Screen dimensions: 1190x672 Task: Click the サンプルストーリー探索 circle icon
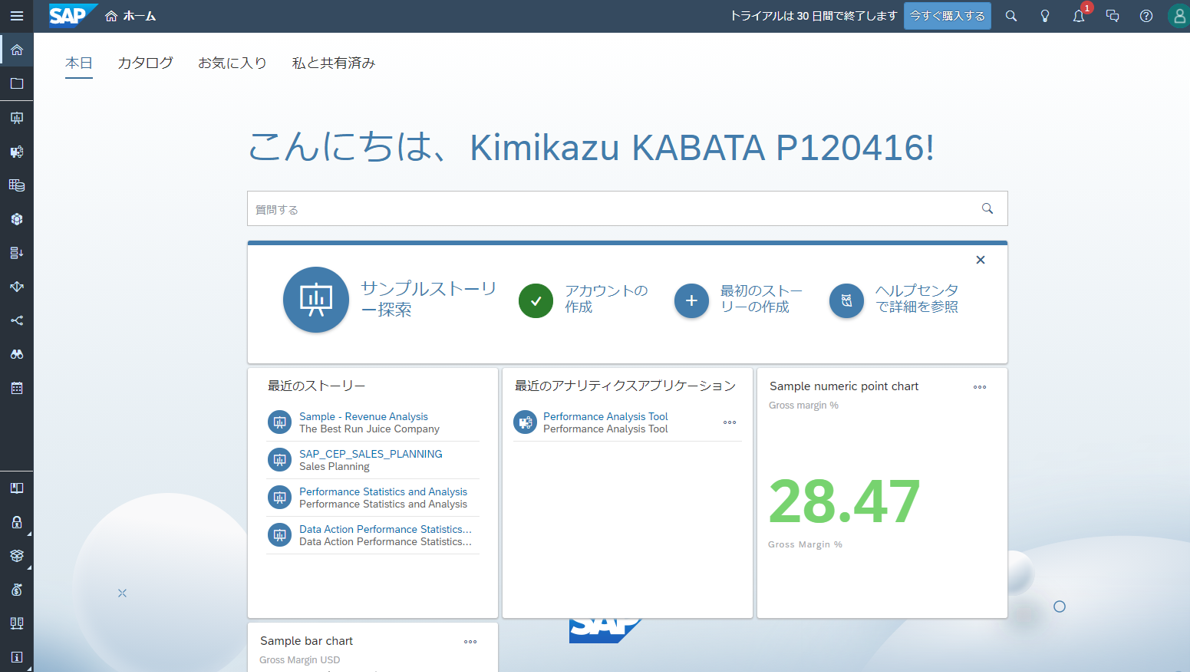[x=316, y=299]
